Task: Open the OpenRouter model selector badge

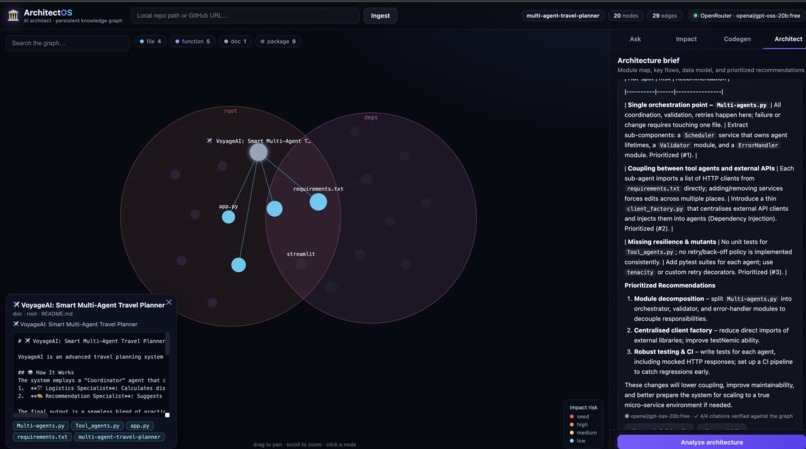Action: click(746, 15)
